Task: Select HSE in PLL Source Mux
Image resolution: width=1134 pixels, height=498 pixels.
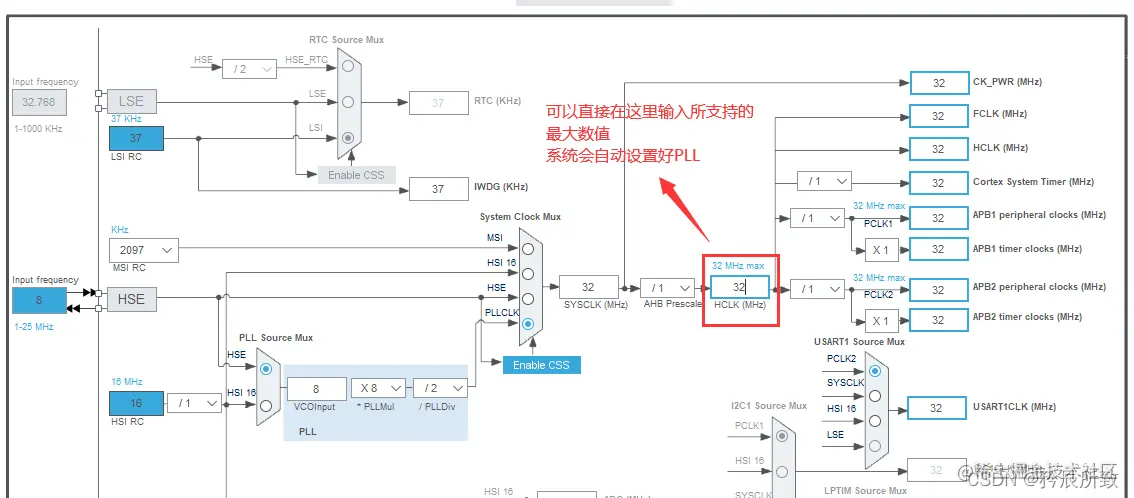Action: click(266, 369)
